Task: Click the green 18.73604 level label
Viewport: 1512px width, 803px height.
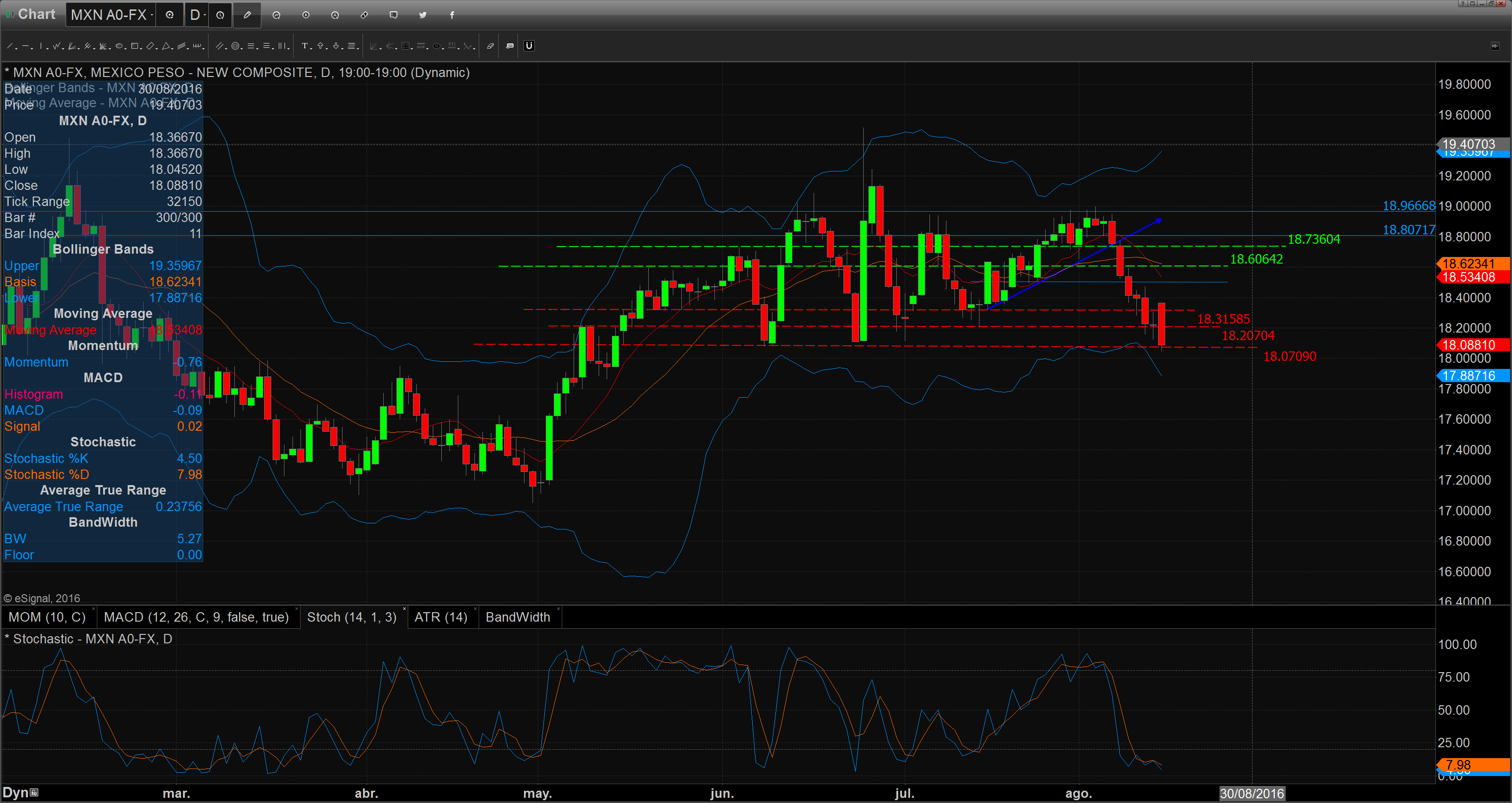Action: click(1314, 239)
